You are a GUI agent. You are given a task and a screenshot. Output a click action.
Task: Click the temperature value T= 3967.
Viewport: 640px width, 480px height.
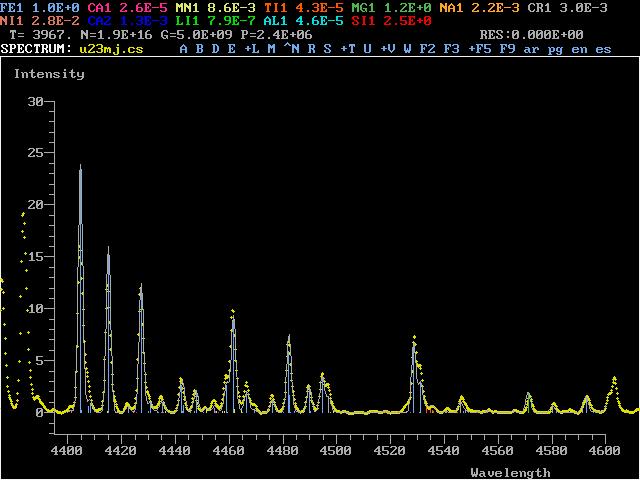point(40,35)
